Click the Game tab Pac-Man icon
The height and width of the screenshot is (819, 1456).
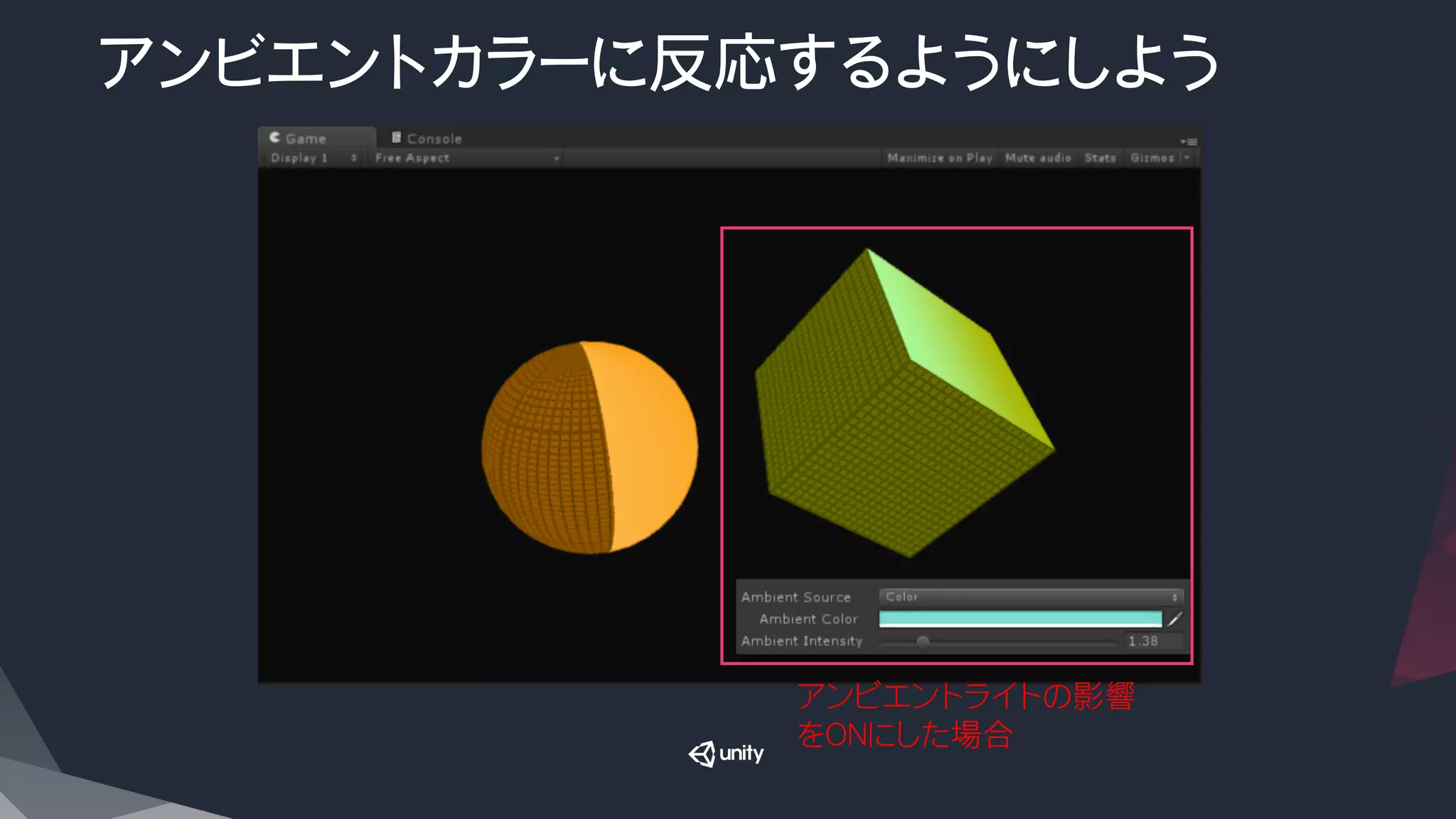pyautogui.click(x=275, y=138)
